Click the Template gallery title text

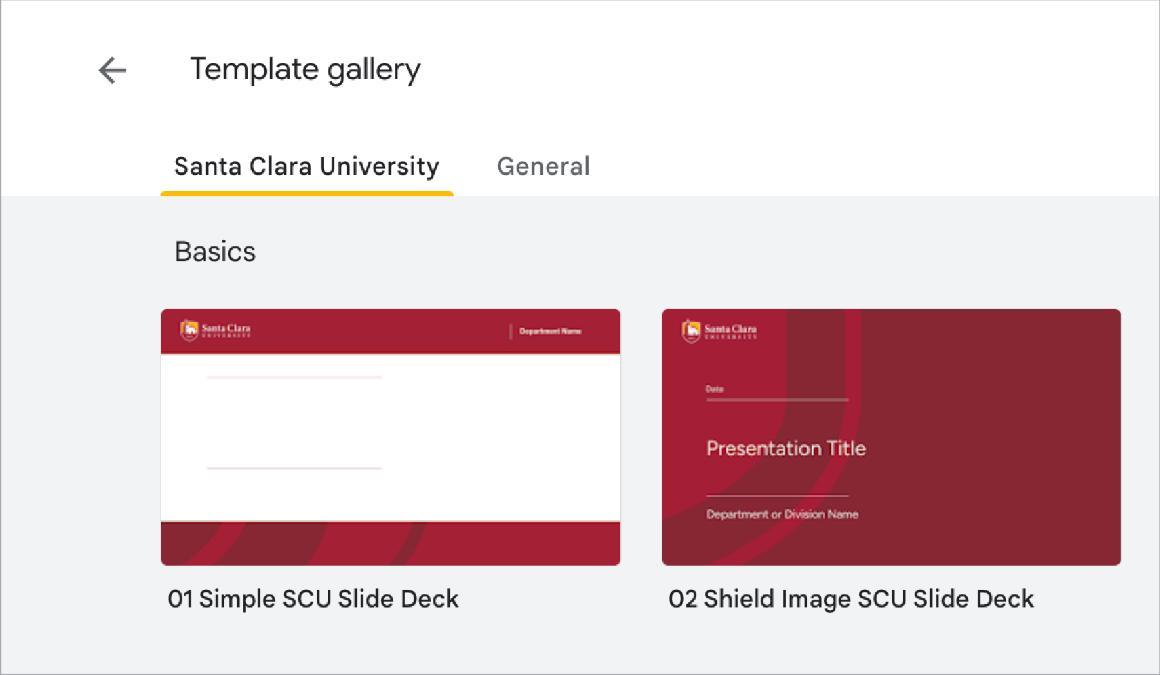click(x=304, y=68)
